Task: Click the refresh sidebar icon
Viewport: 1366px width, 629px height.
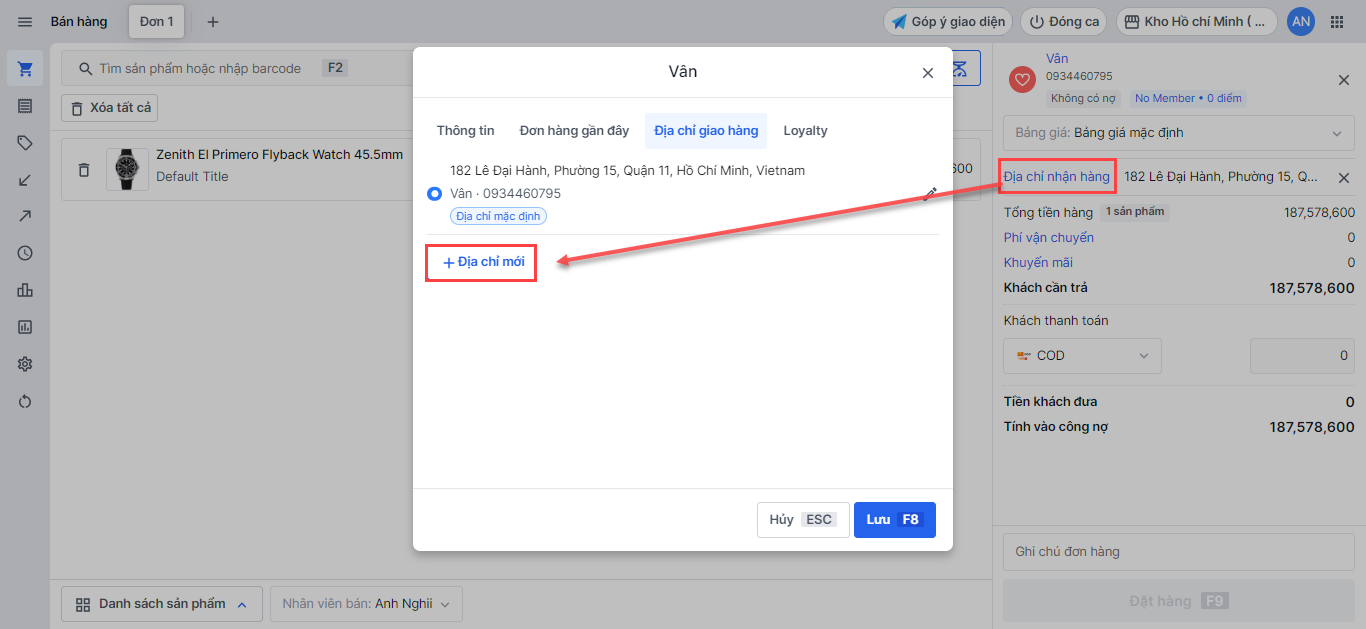Action: pyautogui.click(x=25, y=401)
